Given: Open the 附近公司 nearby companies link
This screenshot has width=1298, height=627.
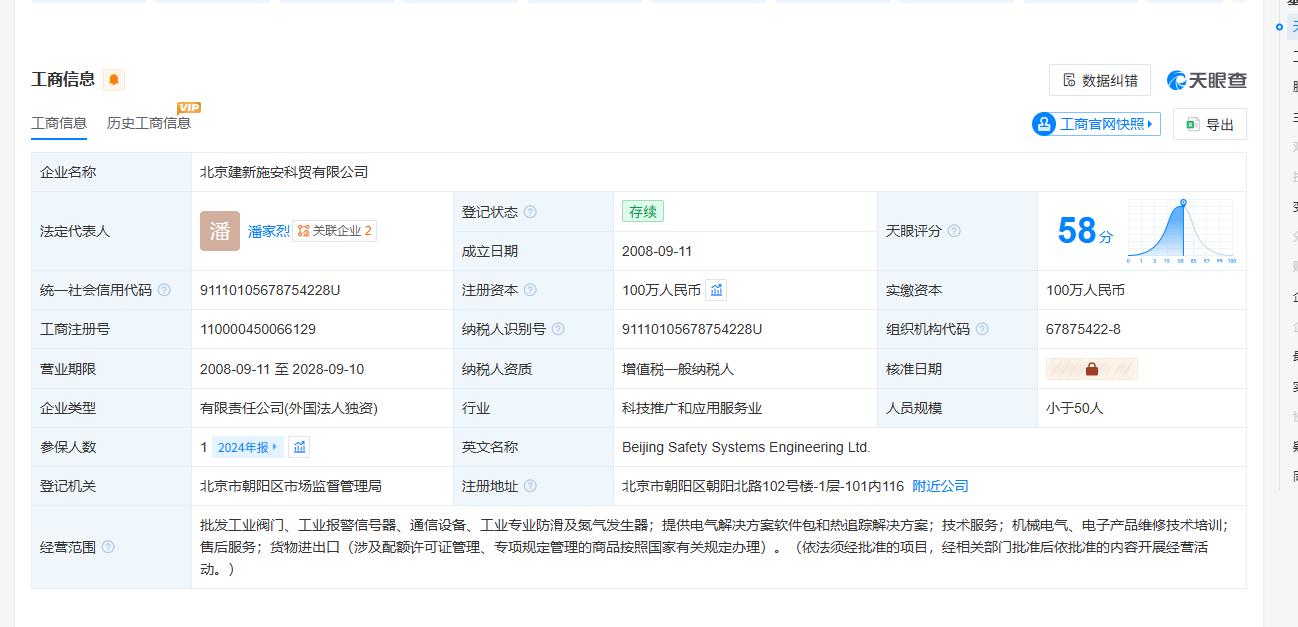Looking at the screenshot, I should (x=940, y=486).
